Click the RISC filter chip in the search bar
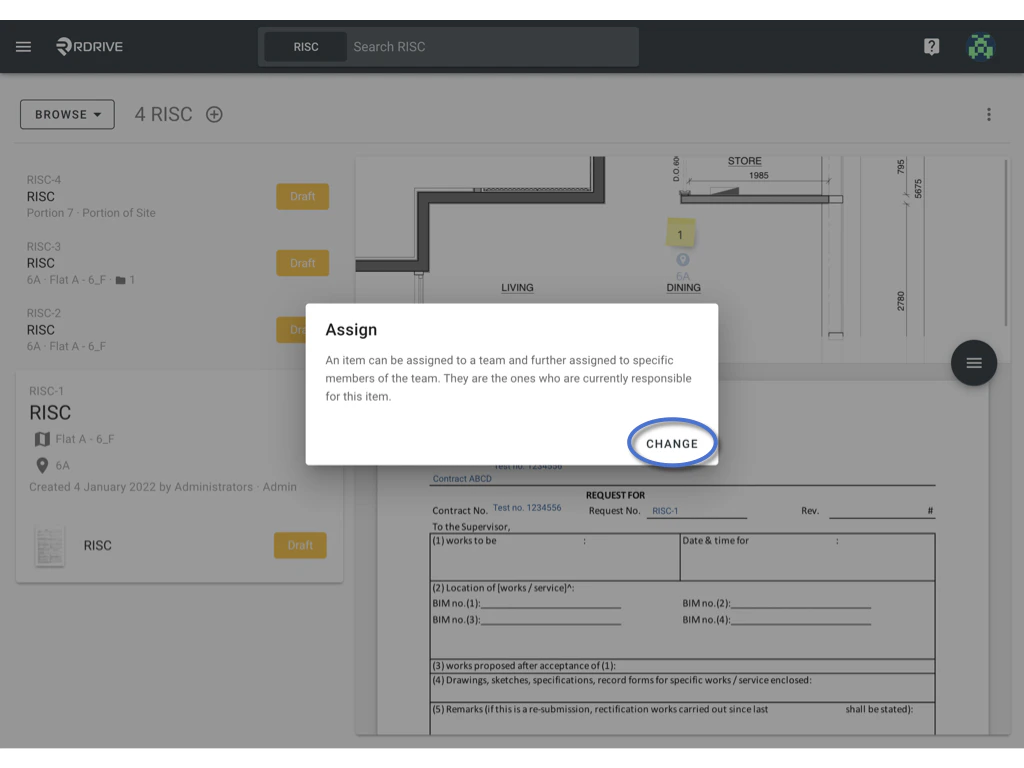This screenshot has width=1024, height=768. pos(306,46)
